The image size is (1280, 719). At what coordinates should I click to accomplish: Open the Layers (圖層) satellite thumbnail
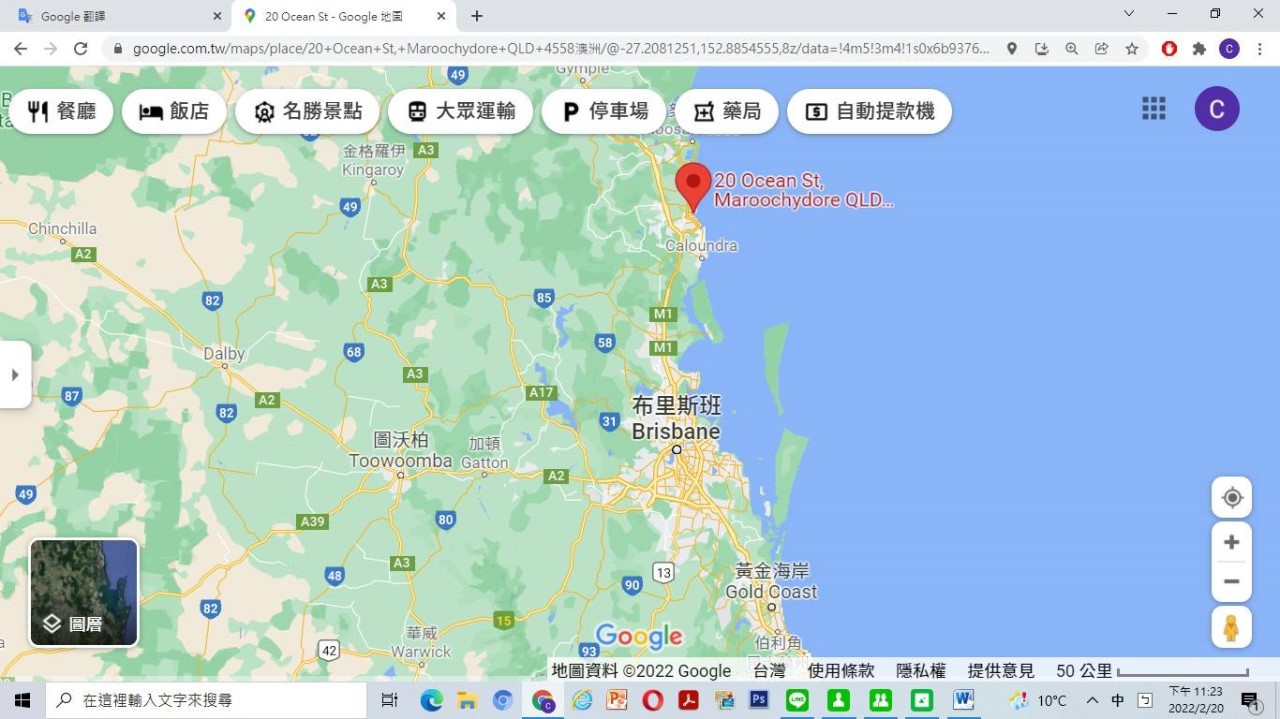pos(84,593)
